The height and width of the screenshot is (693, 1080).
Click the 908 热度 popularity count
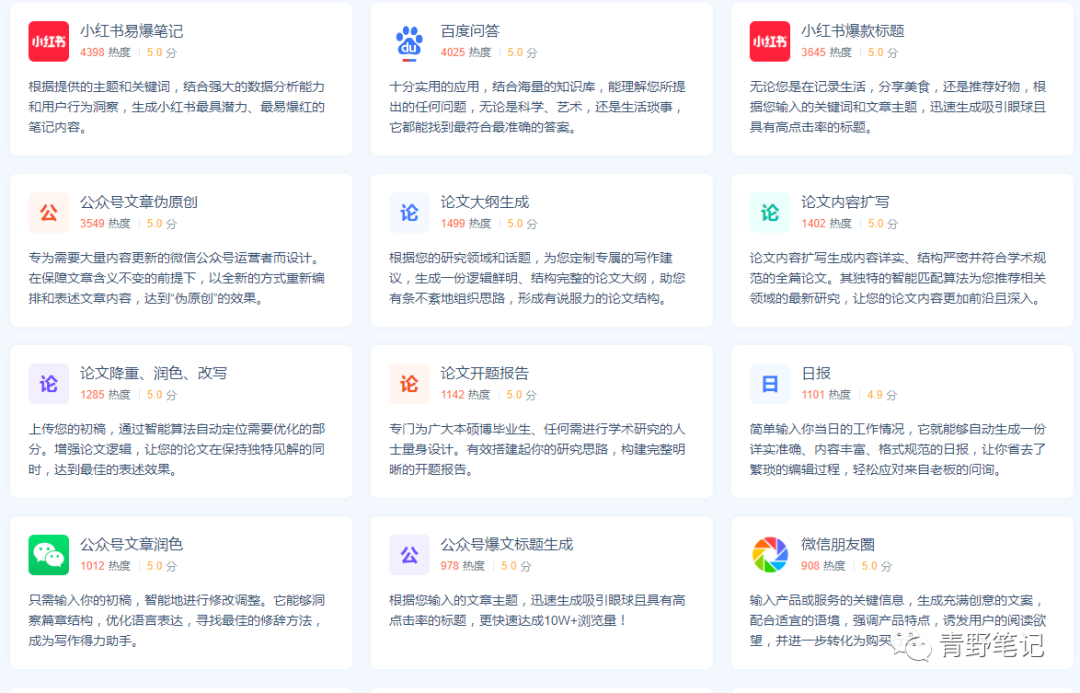point(823,566)
